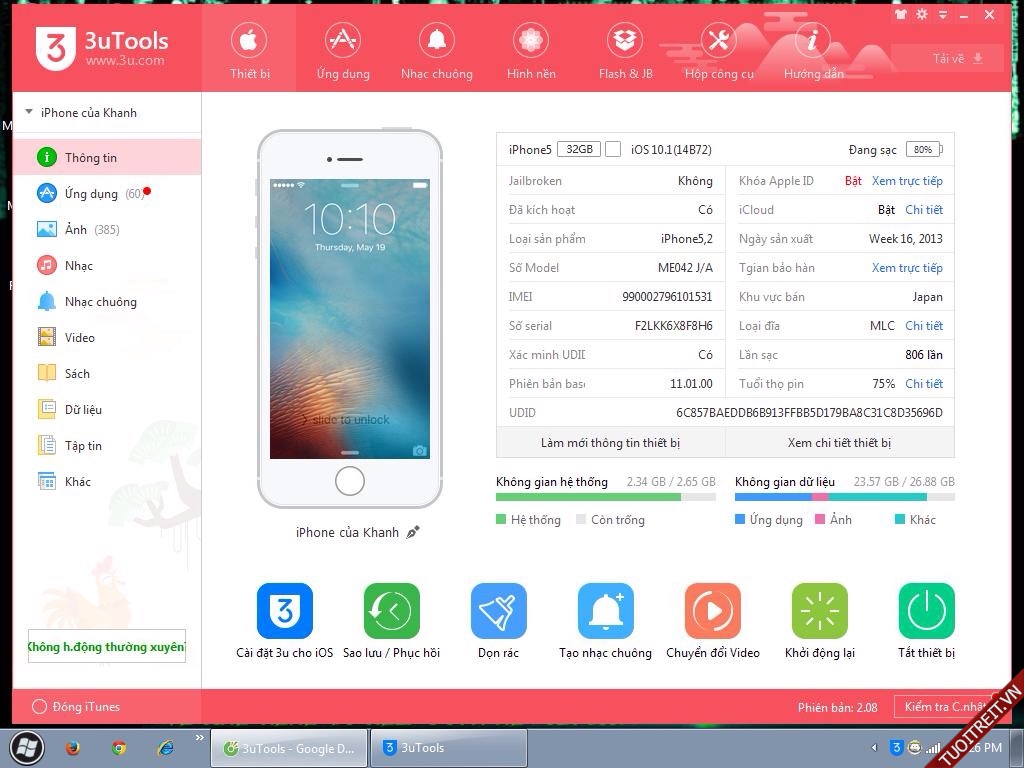The height and width of the screenshot is (768, 1024).
Task: Collapse the iPhone của Khanh device tree
Action: (29, 113)
